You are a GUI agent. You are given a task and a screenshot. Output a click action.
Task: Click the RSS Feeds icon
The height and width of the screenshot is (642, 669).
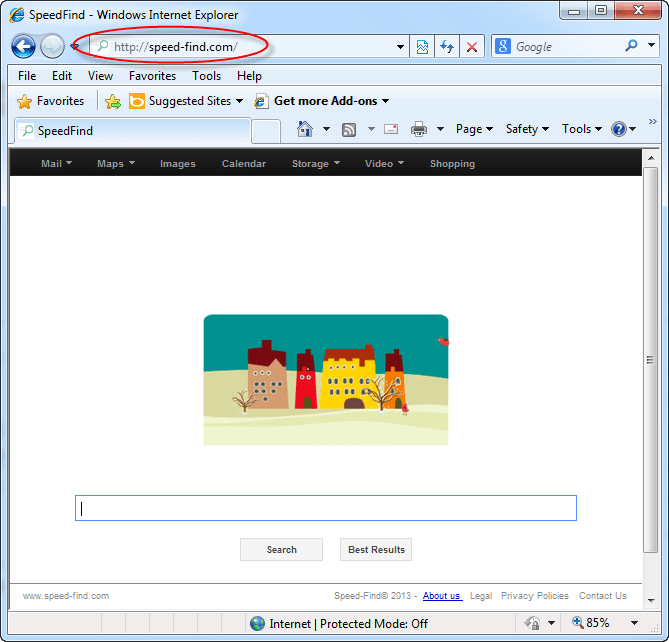pyautogui.click(x=349, y=130)
